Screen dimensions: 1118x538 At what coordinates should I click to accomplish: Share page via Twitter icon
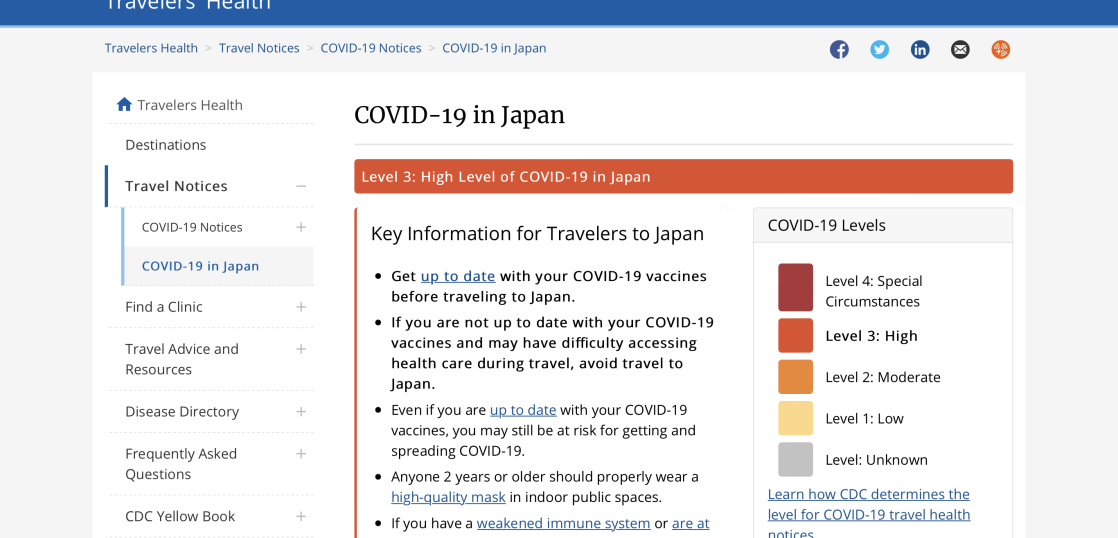point(879,49)
